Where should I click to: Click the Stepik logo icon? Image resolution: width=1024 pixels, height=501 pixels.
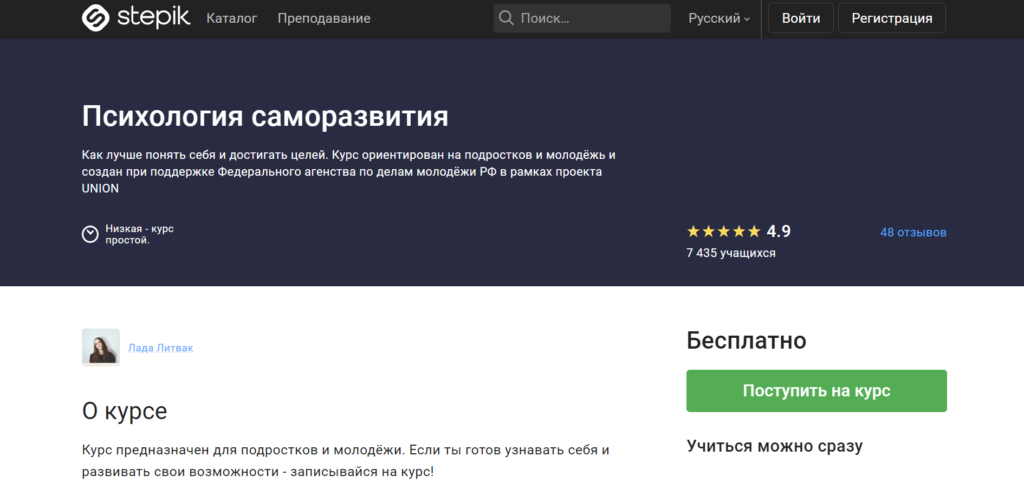coord(96,18)
